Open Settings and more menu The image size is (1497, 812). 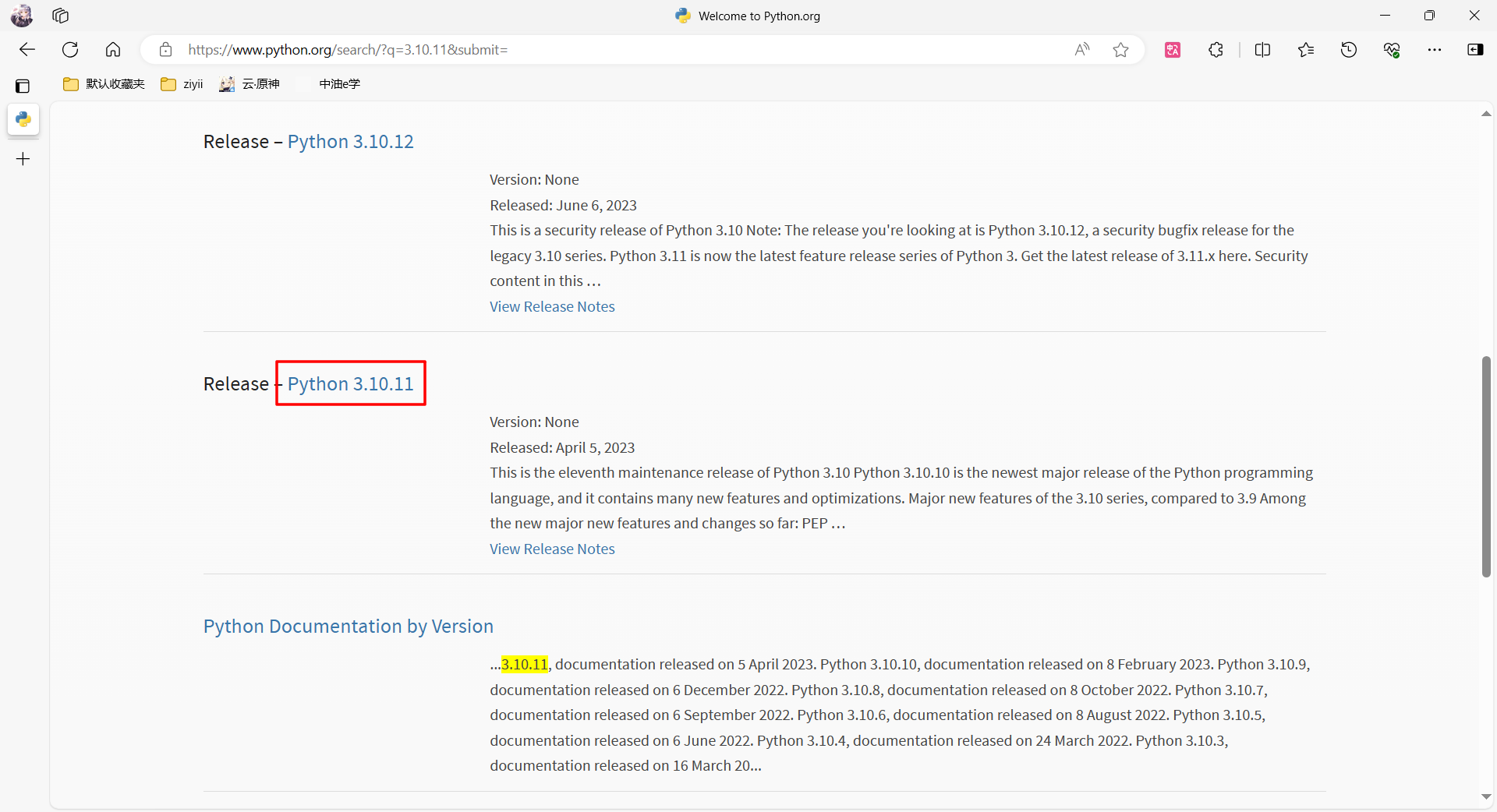coord(1434,50)
